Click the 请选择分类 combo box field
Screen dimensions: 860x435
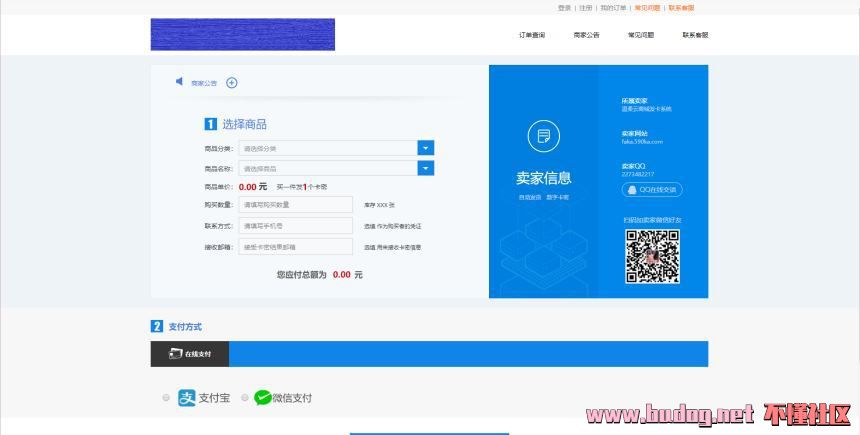[x=328, y=148]
